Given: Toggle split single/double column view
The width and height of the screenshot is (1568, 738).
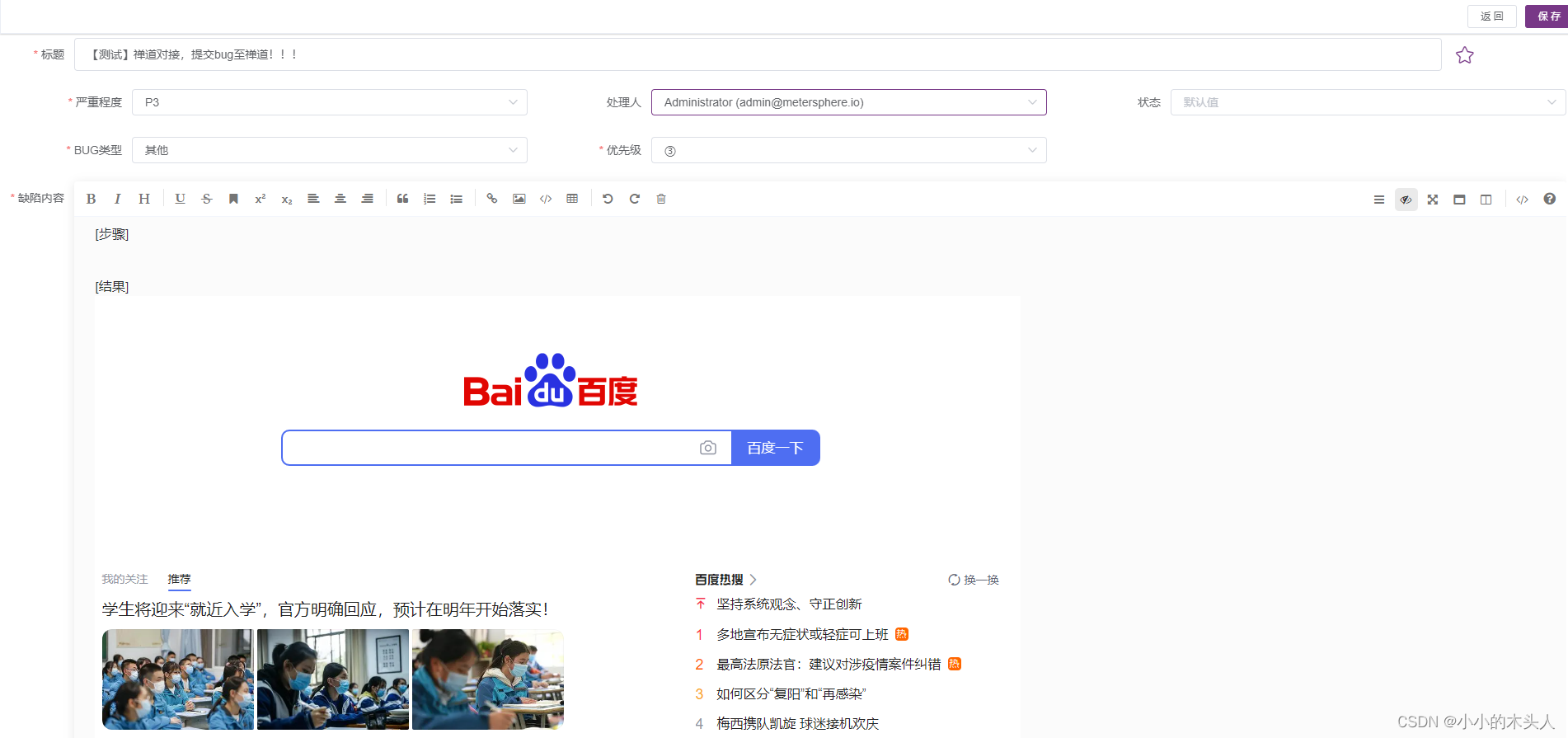Looking at the screenshot, I should point(1486,200).
